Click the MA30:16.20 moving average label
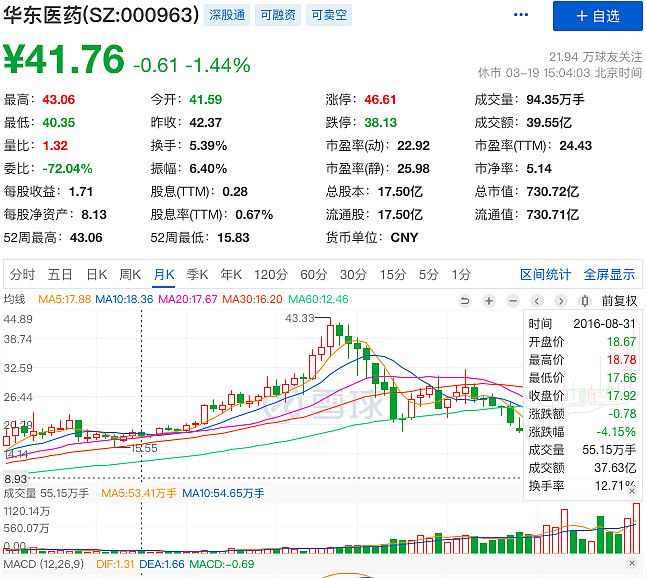646x578 pixels. click(x=252, y=299)
